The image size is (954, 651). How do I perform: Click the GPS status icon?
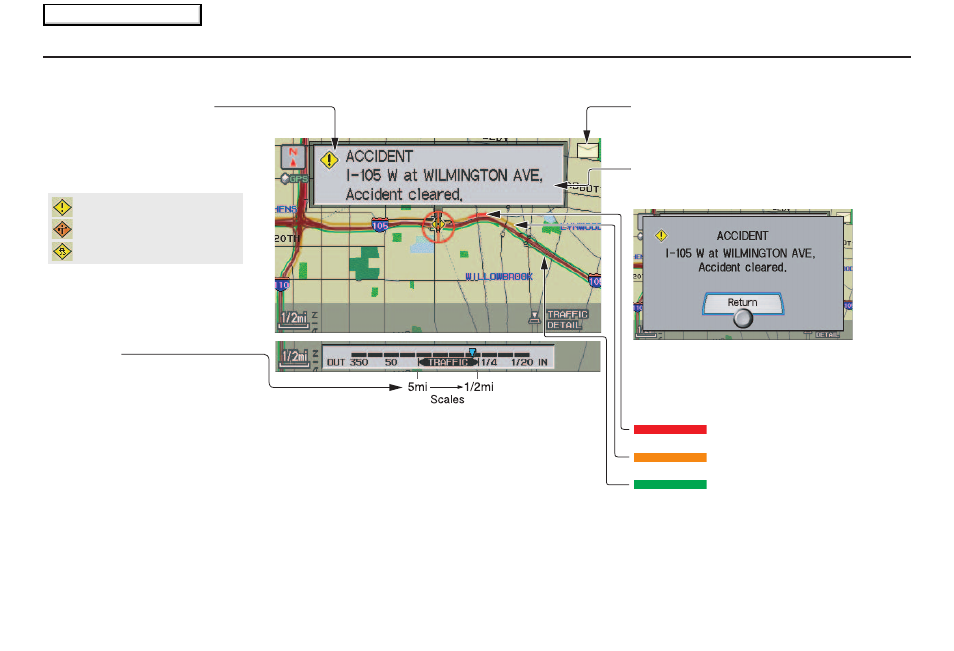(x=294, y=179)
